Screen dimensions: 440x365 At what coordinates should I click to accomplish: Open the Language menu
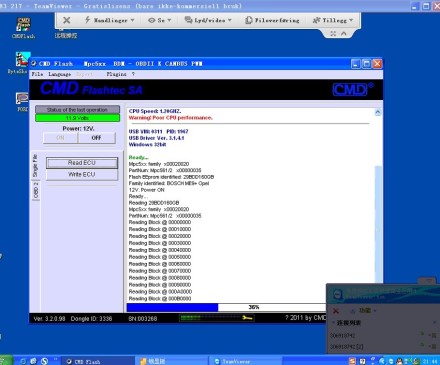tap(59, 74)
